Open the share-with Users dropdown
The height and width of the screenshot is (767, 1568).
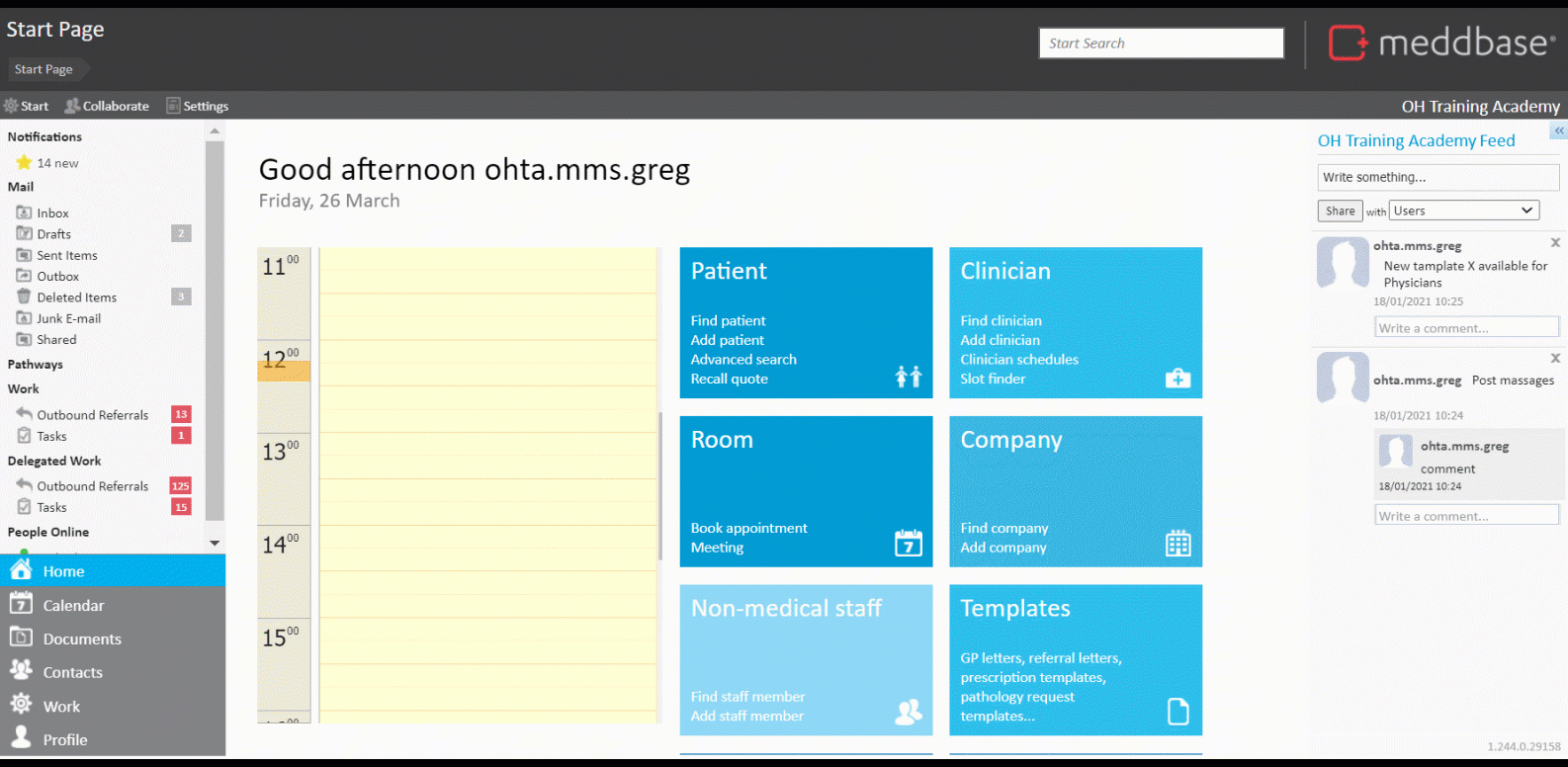tap(1464, 211)
